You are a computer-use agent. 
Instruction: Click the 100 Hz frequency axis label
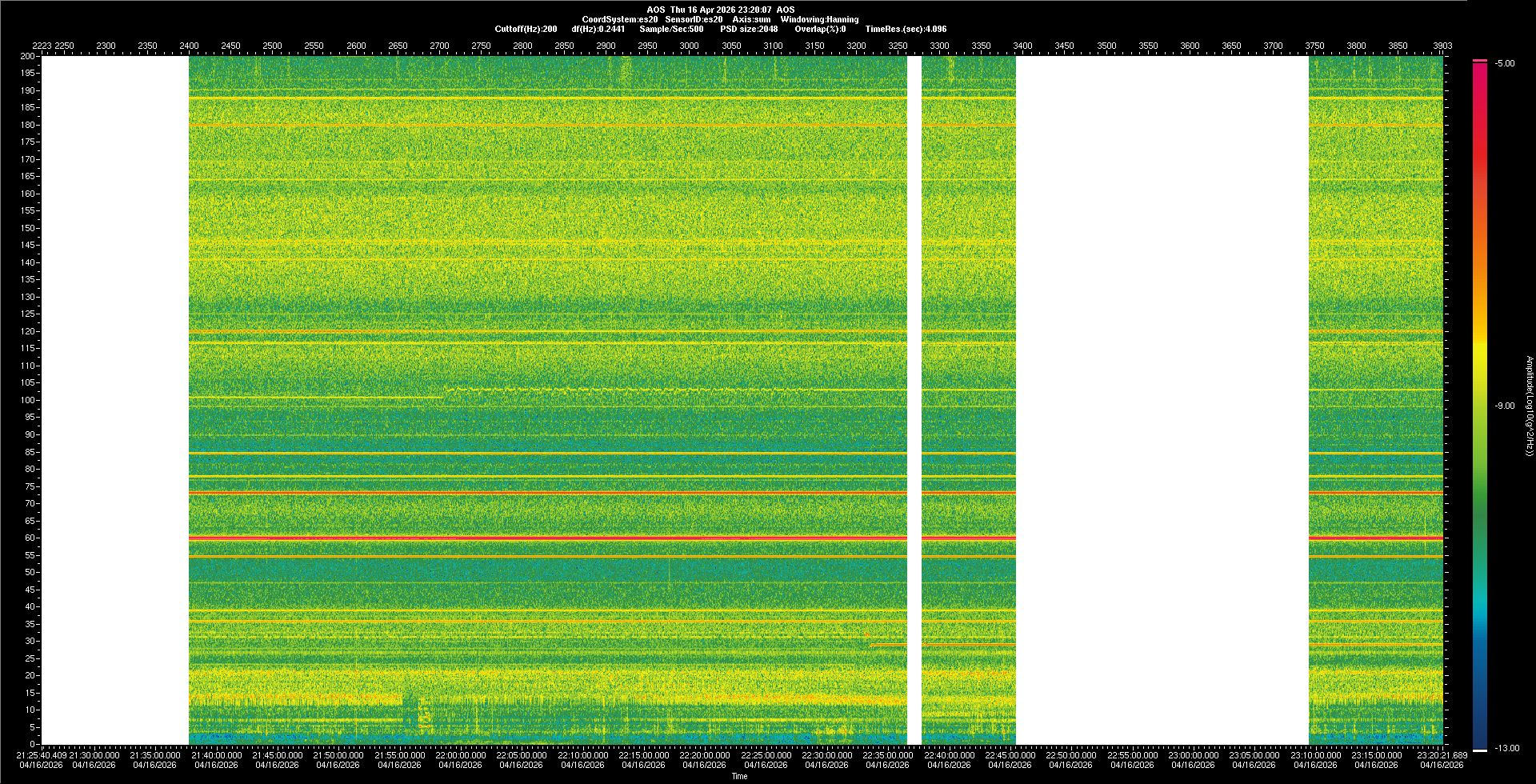click(x=28, y=400)
